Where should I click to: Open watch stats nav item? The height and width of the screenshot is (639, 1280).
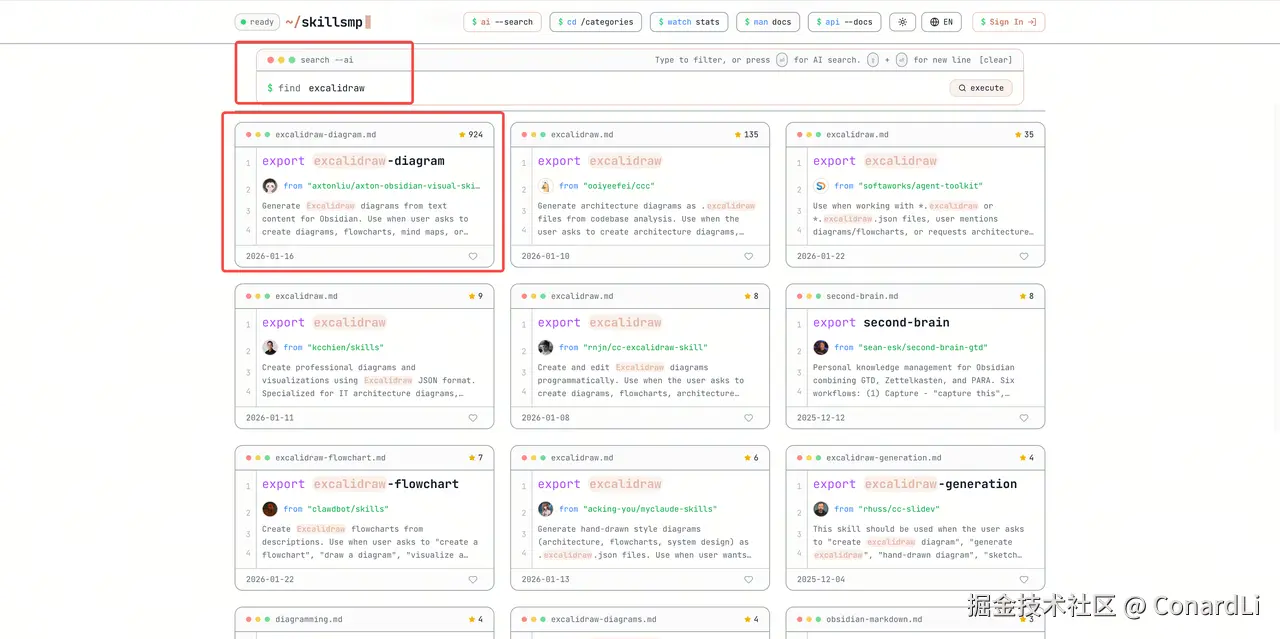coord(689,22)
